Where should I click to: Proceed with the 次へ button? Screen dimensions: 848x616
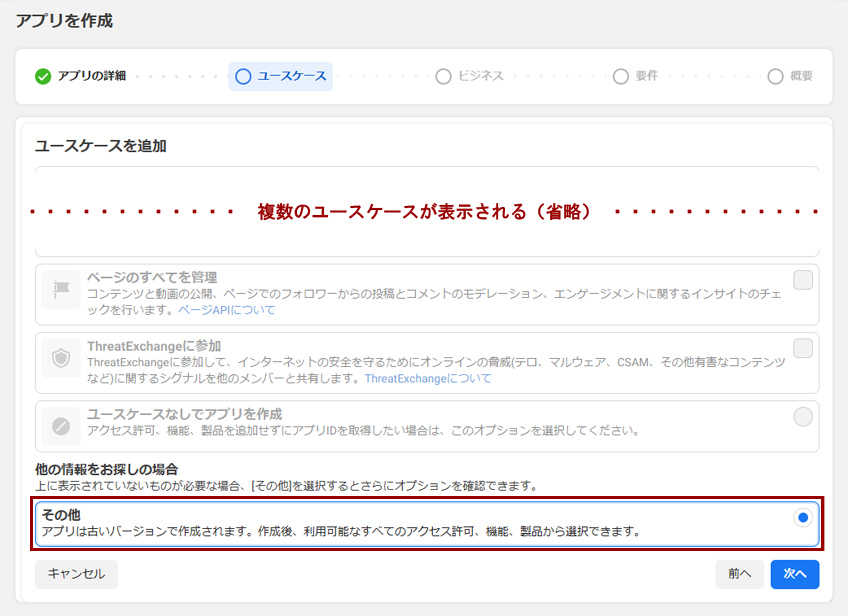(x=795, y=574)
